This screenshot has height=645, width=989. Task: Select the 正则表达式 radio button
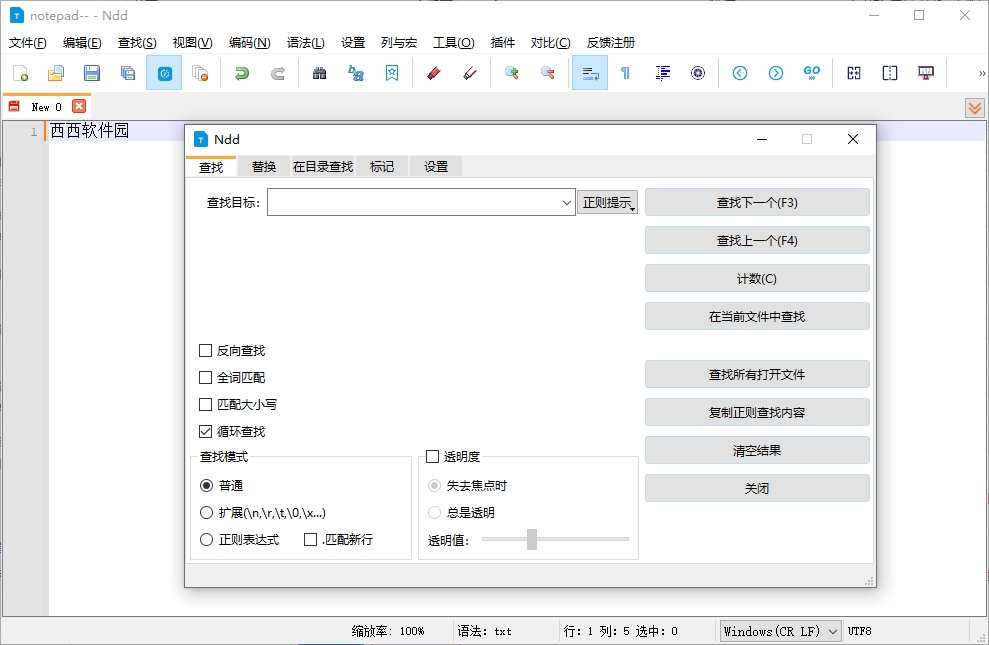point(206,540)
